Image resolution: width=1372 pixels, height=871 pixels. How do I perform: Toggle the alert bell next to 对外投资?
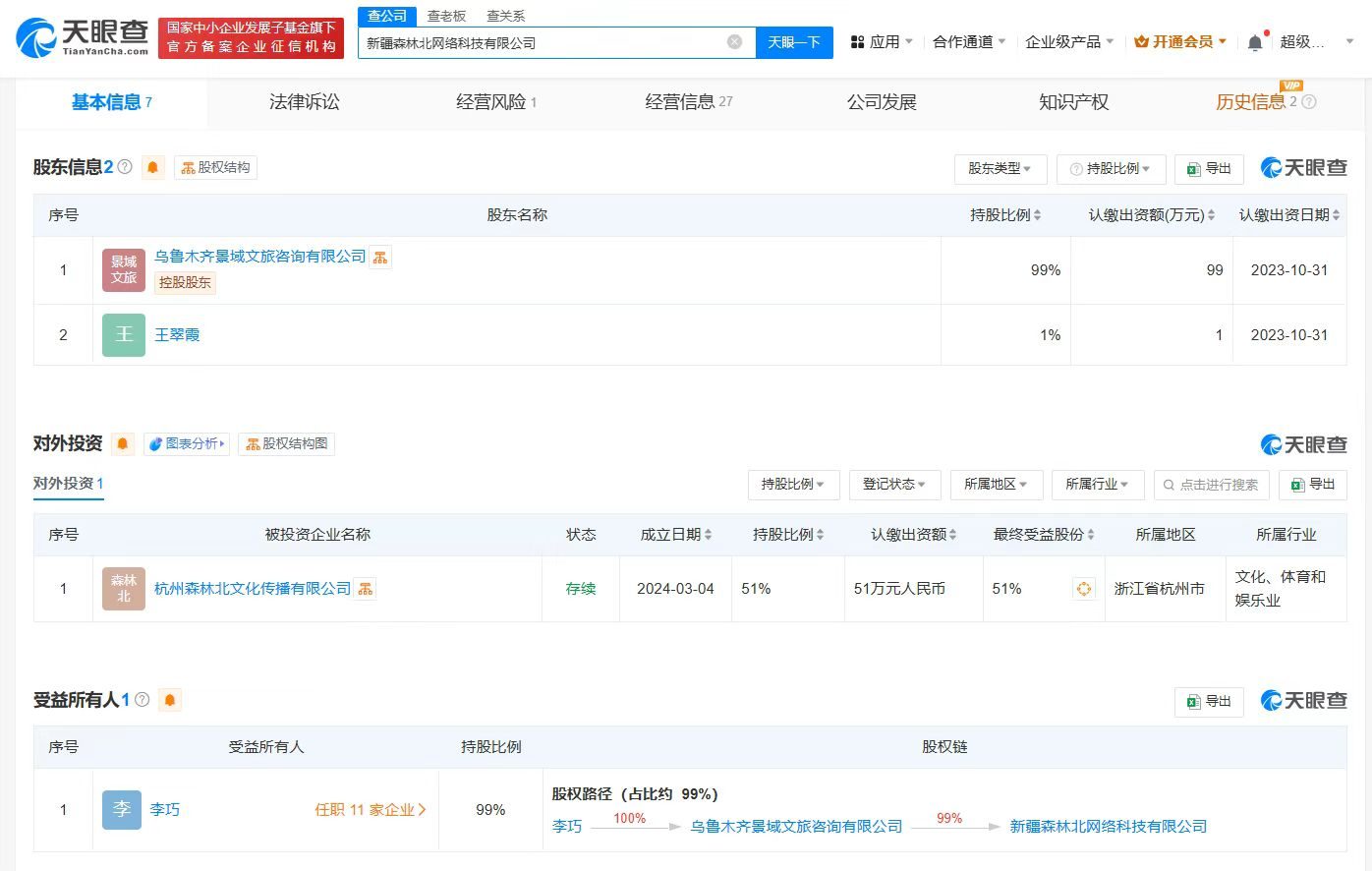pyautogui.click(x=122, y=443)
